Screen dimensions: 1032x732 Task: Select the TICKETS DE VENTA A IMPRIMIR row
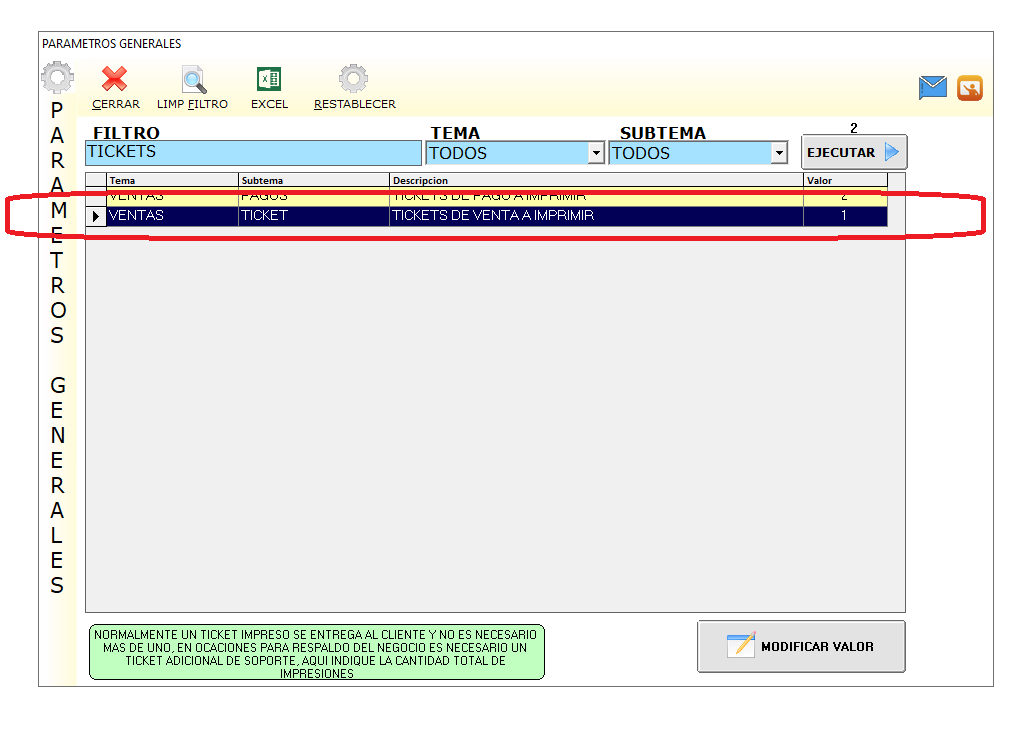tap(595, 216)
